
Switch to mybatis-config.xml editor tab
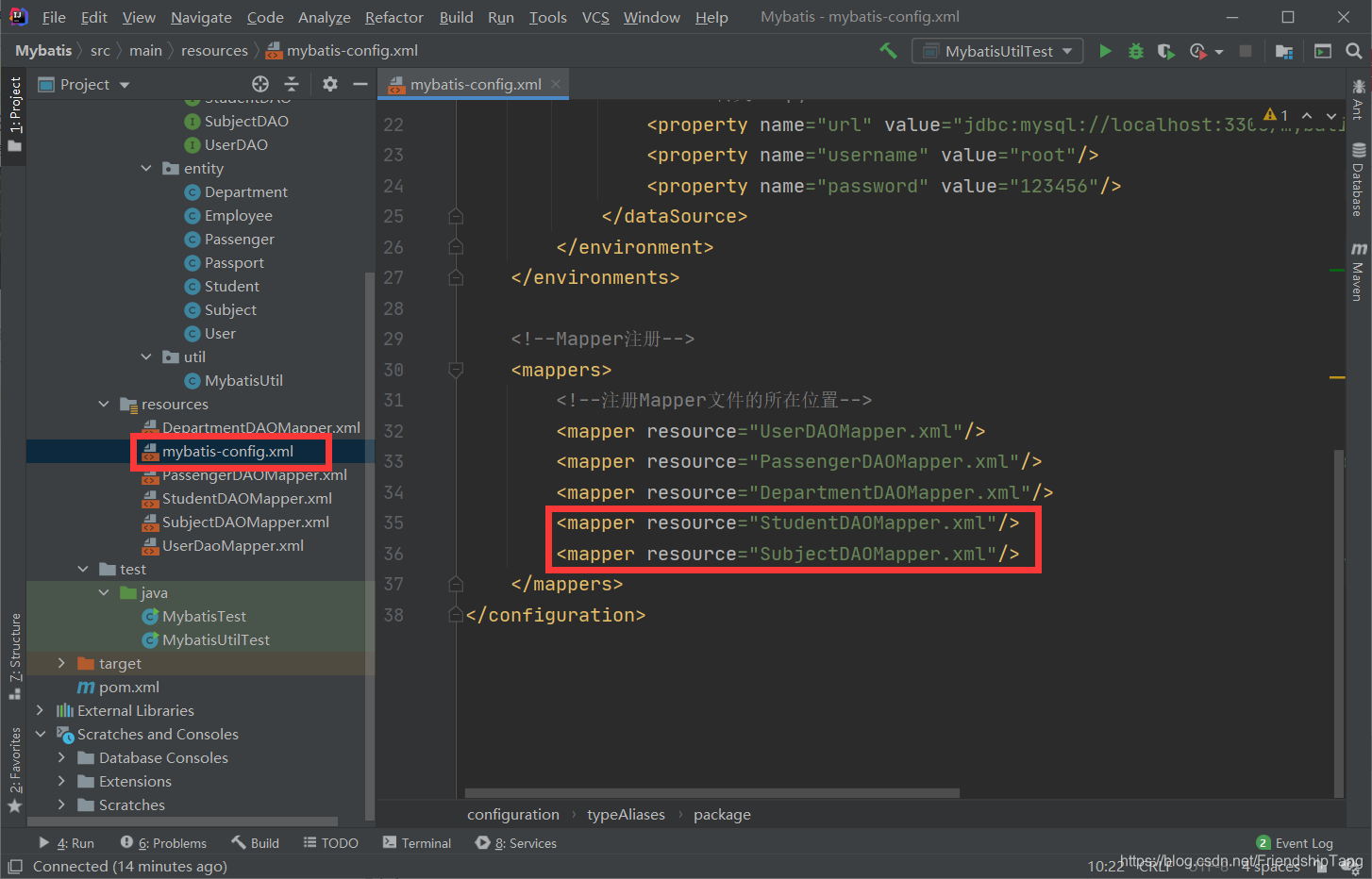pos(475,84)
